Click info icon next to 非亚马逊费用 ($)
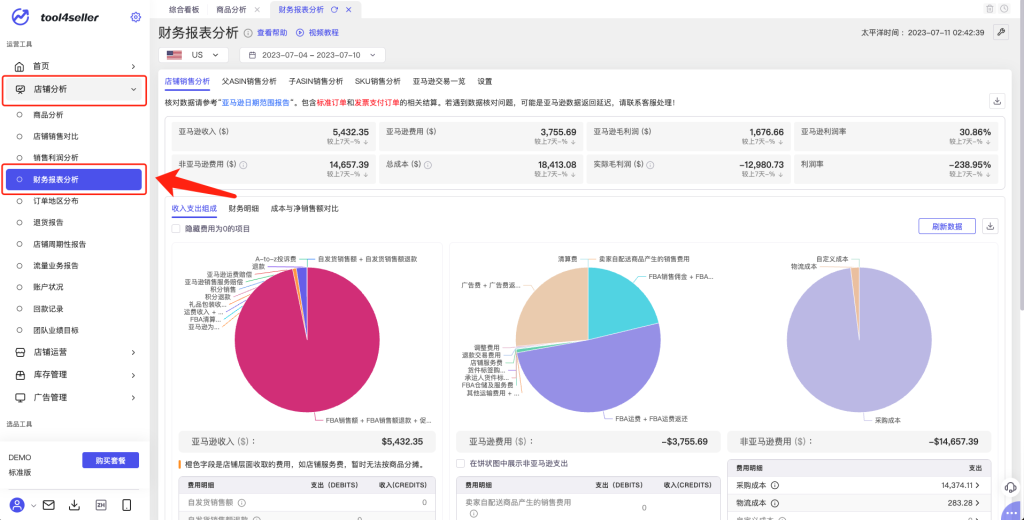1024x520 pixels. (x=244, y=165)
